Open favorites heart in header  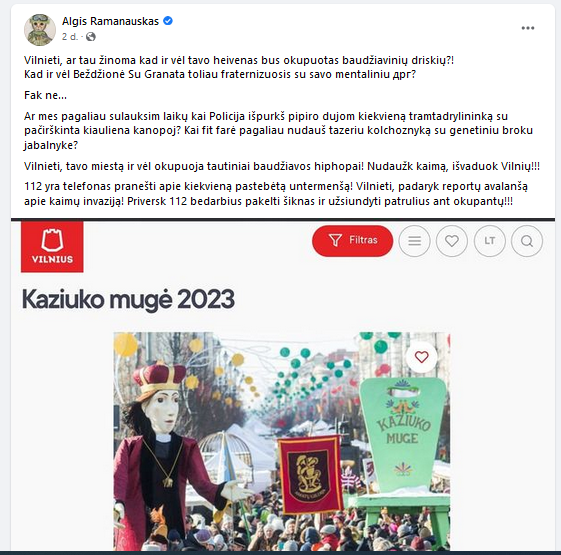[x=452, y=241]
